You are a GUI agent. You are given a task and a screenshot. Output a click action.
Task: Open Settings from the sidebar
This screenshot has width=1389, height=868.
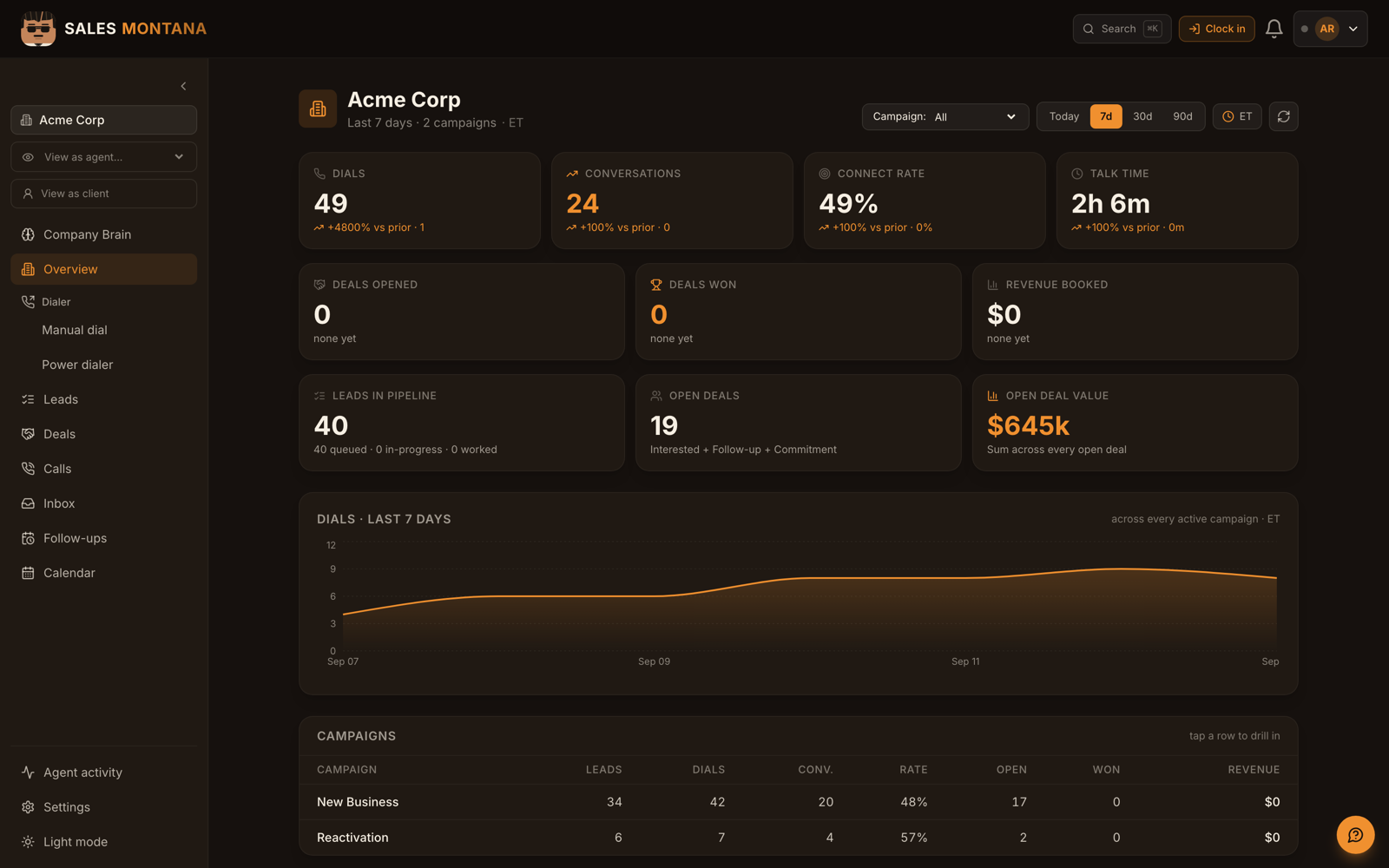tap(104, 807)
